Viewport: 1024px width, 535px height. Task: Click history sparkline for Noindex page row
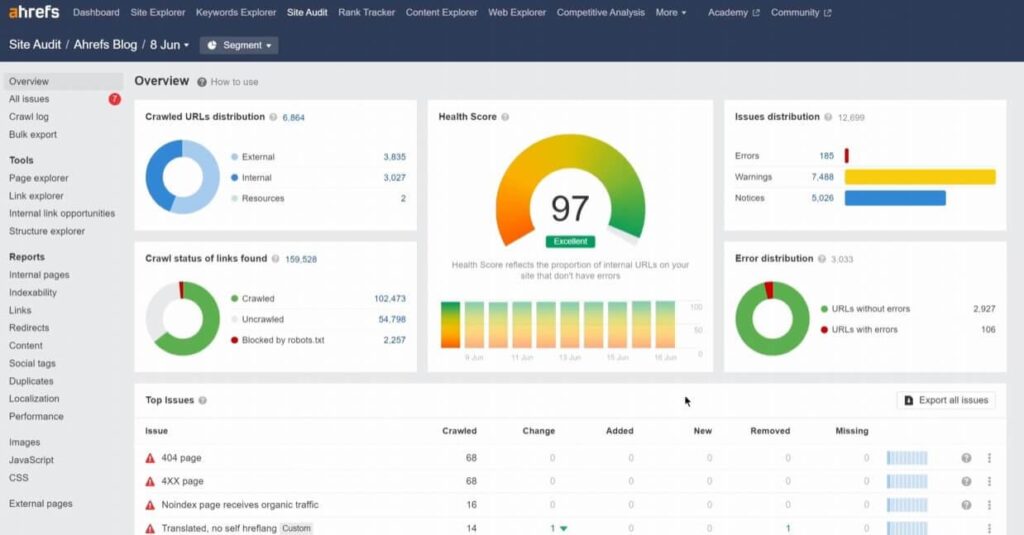click(907, 505)
